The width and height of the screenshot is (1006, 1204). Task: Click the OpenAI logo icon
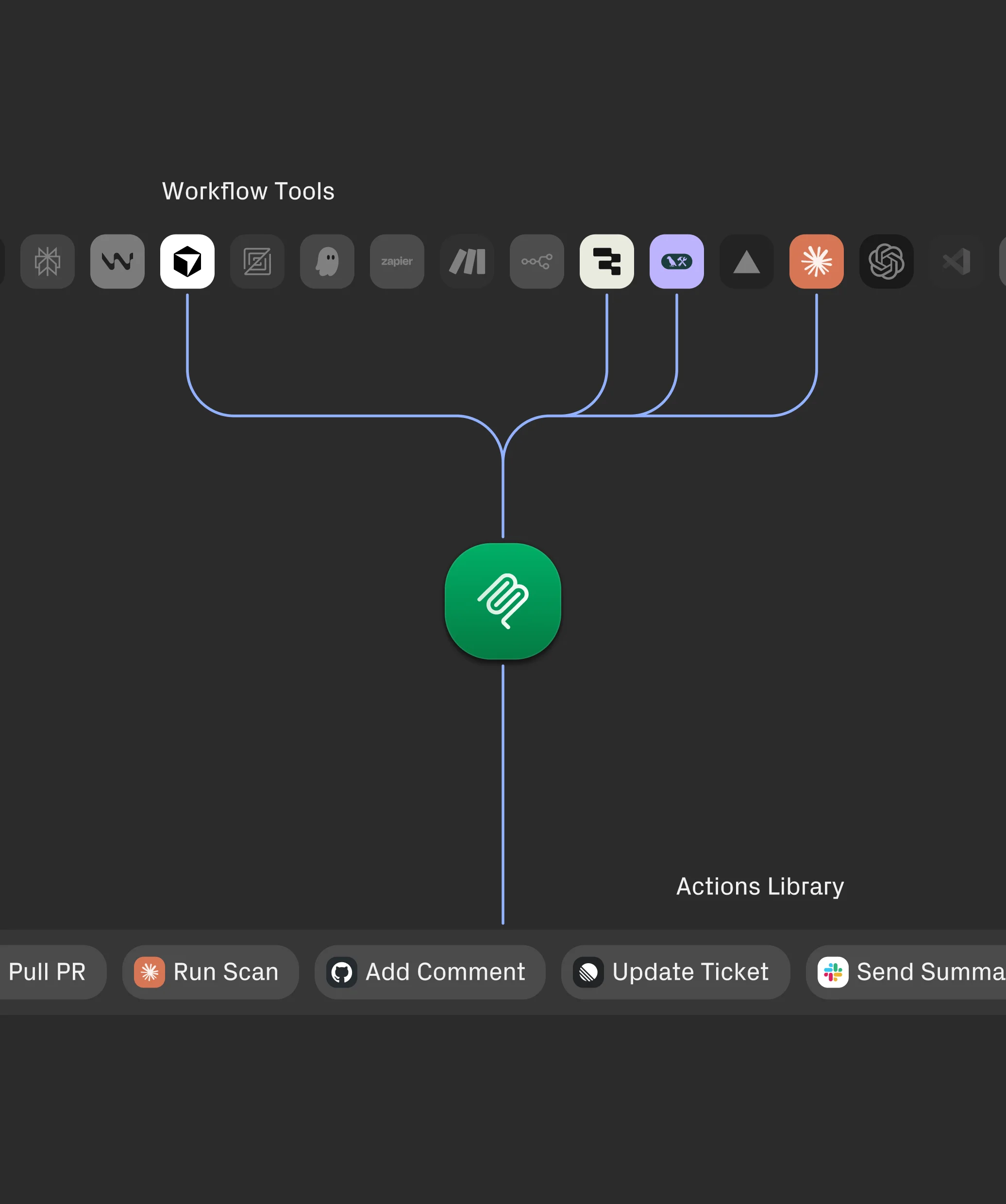(x=886, y=262)
